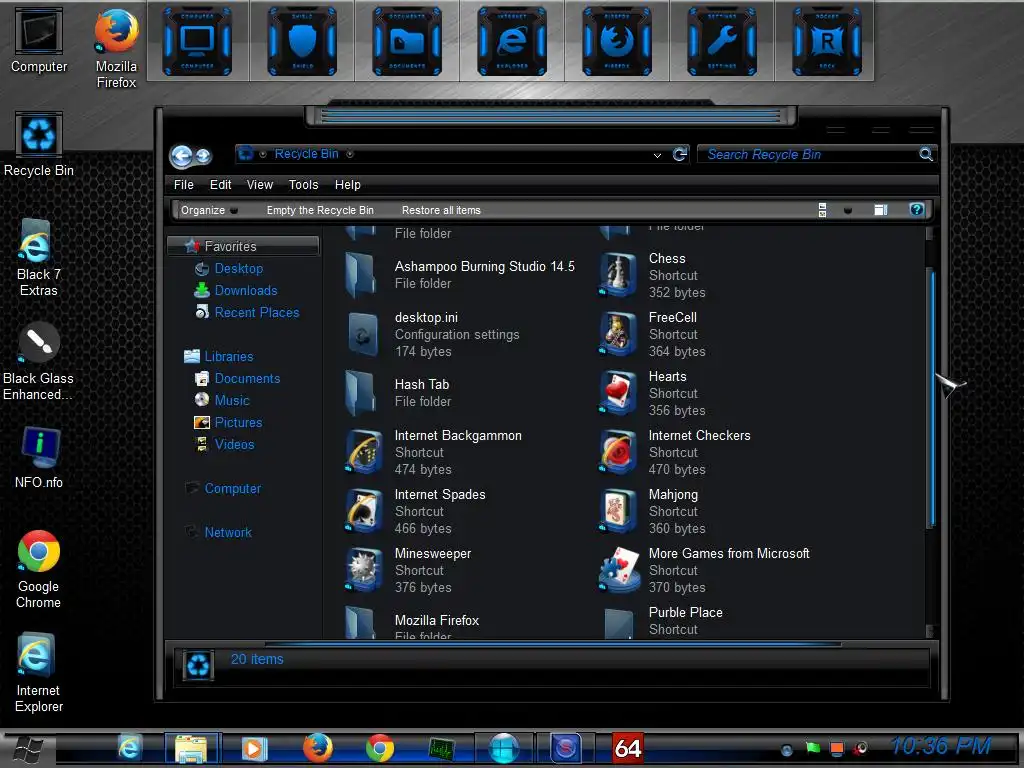
Task: Select the Google Chrome desktop shortcut
Action: pyautogui.click(x=39, y=569)
